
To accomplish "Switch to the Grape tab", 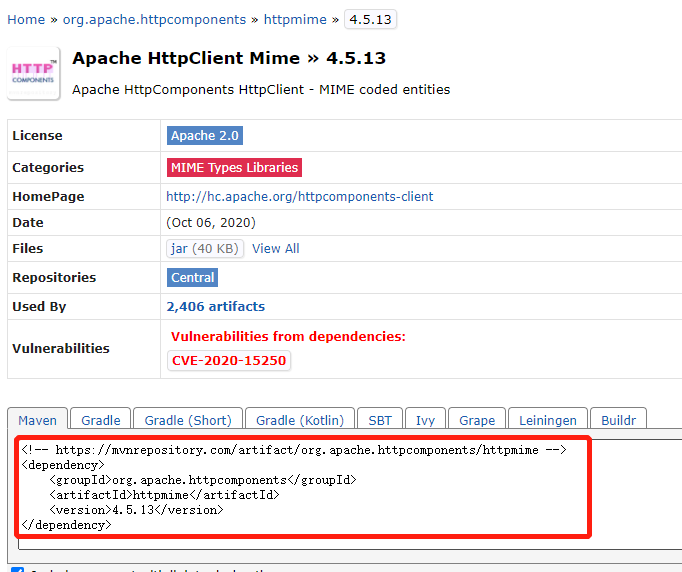I will [x=477, y=420].
